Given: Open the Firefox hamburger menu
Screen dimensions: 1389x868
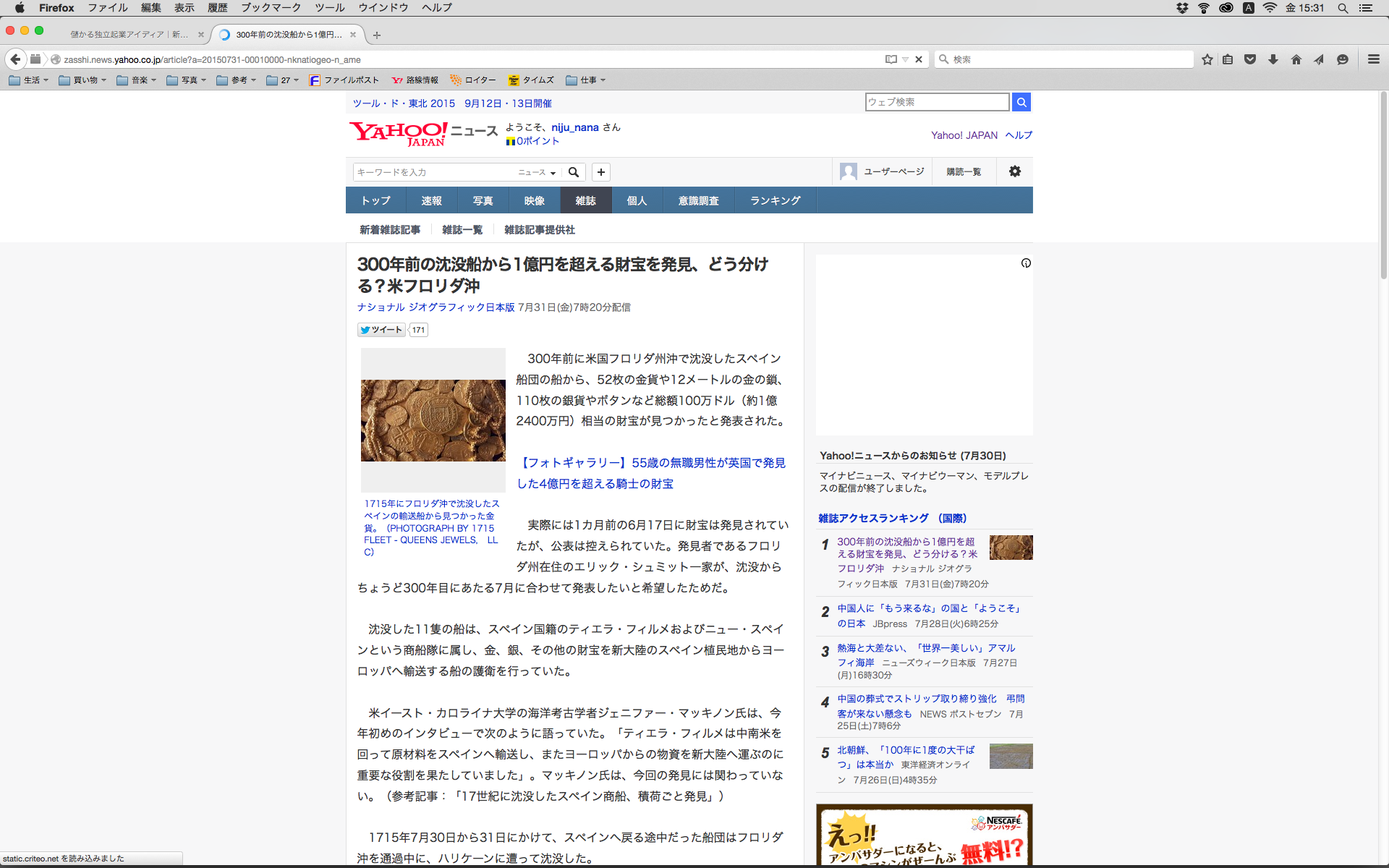Looking at the screenshot, I should coord(1373,59).
